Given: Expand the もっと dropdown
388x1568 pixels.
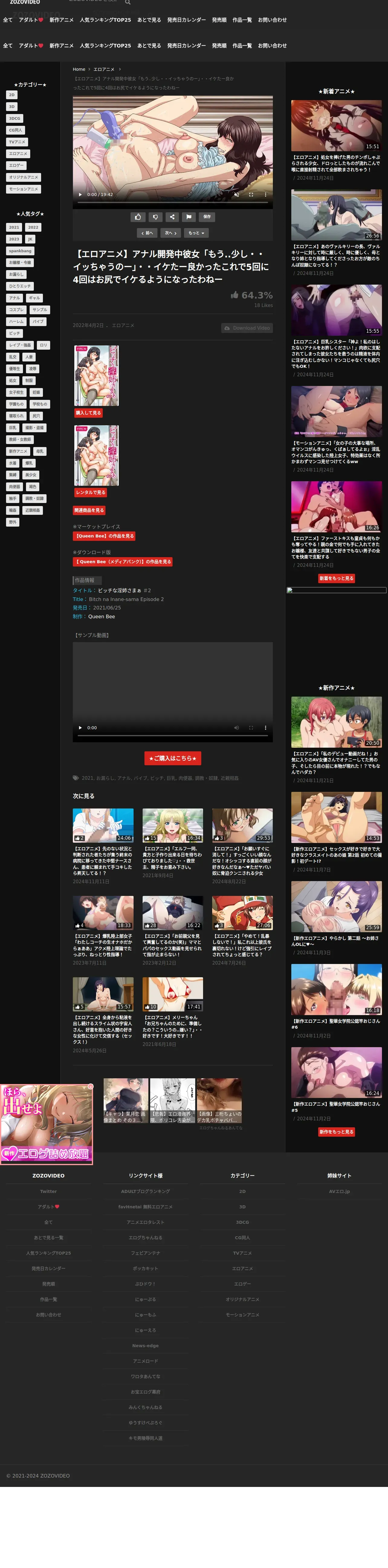Looking at the screenshot, I should 196,233.
